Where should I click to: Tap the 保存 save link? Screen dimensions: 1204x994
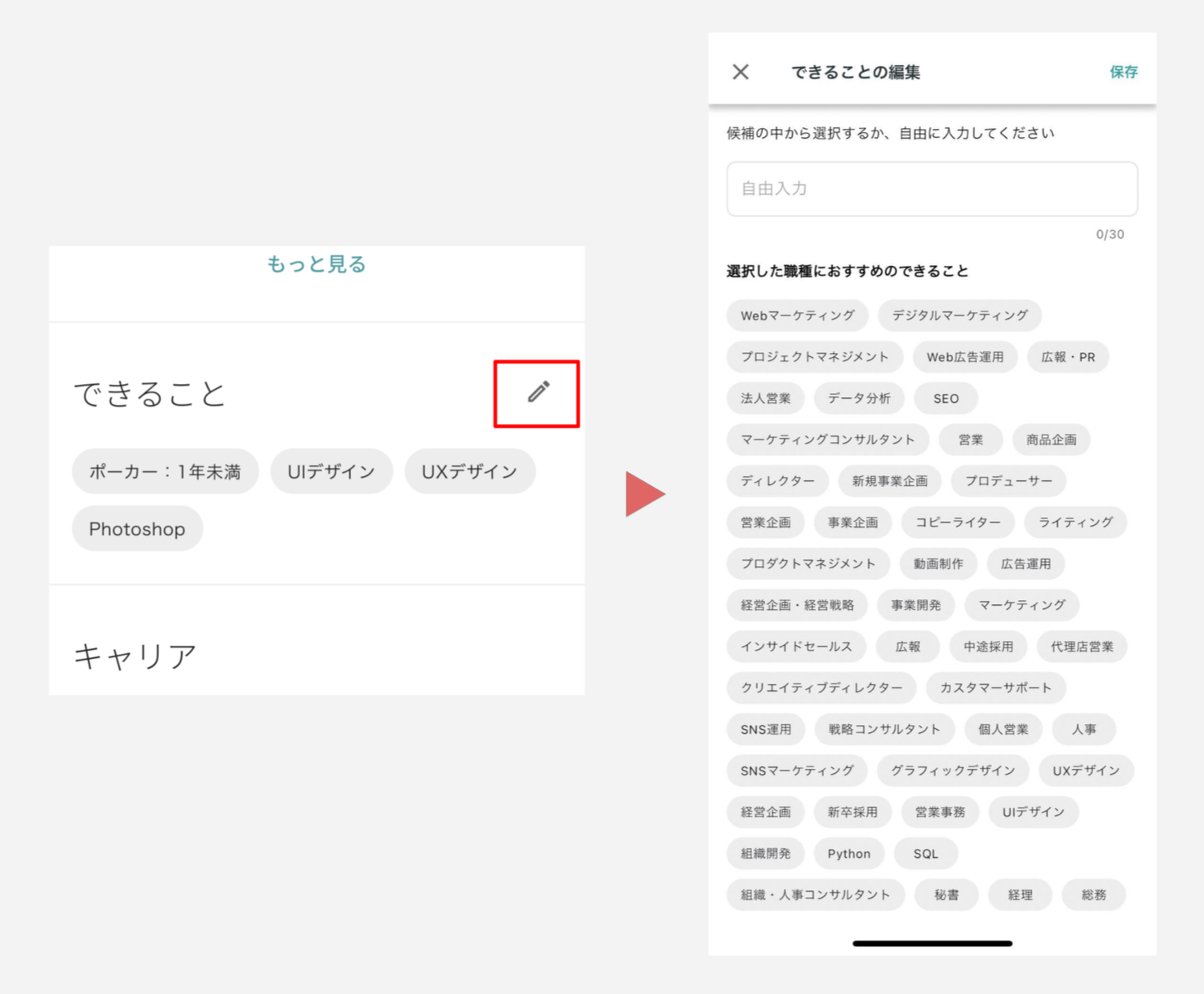tap(1124, 72)
